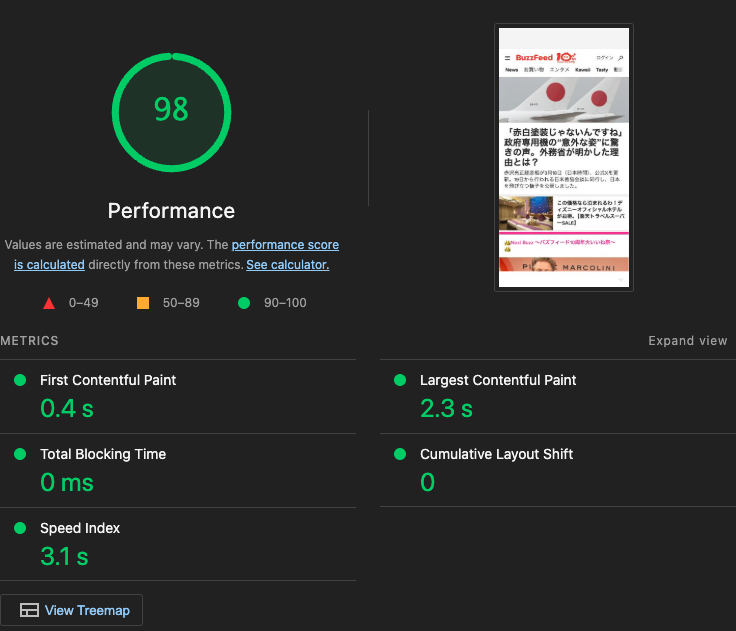
Task: Click the orange square 50–89 legend icon
Action: pos(143,303)
